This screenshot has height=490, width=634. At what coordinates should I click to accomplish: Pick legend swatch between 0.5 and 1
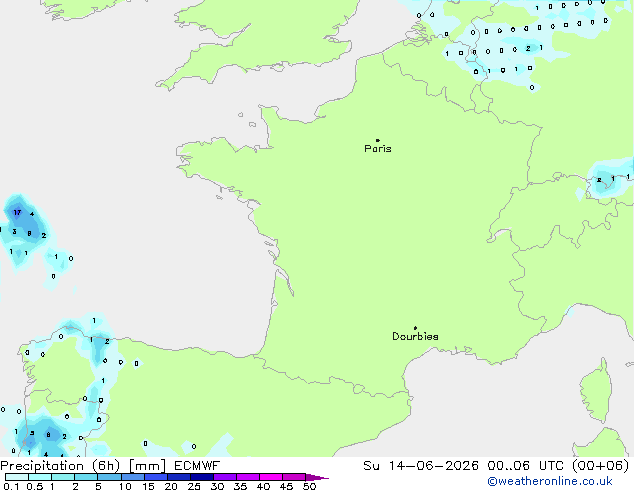pyautogui.click(x=40, y=477)
